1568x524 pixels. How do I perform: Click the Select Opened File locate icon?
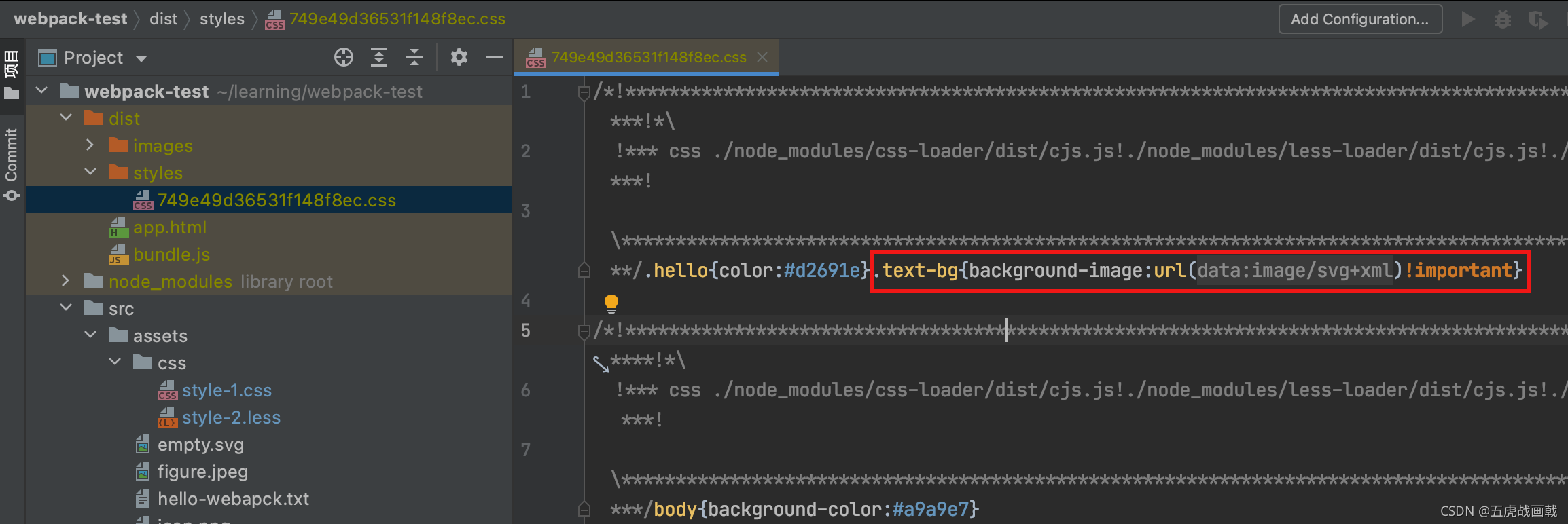tap(344, 58)
